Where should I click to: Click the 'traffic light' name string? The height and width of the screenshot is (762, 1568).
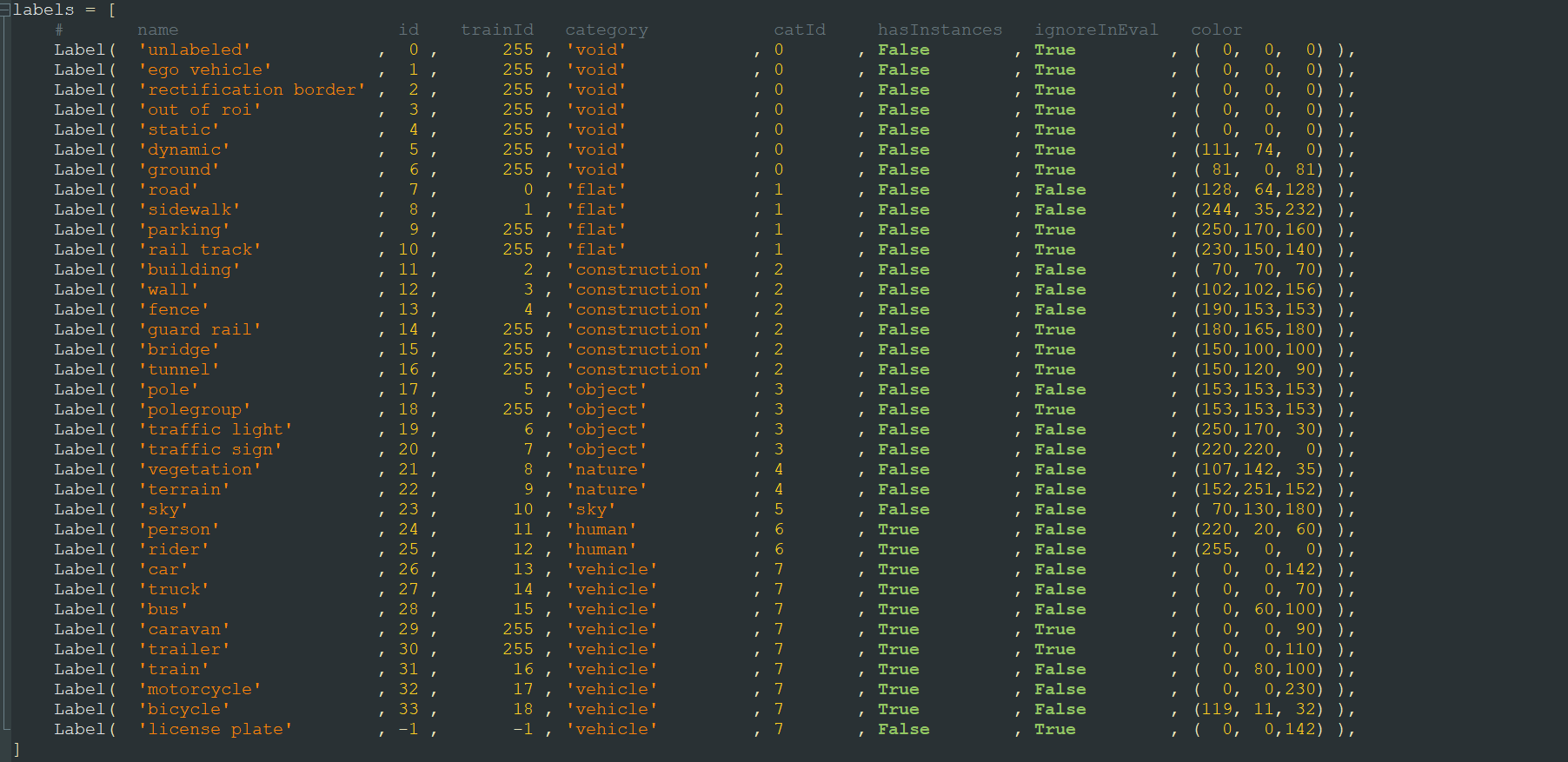pos(215,429)
